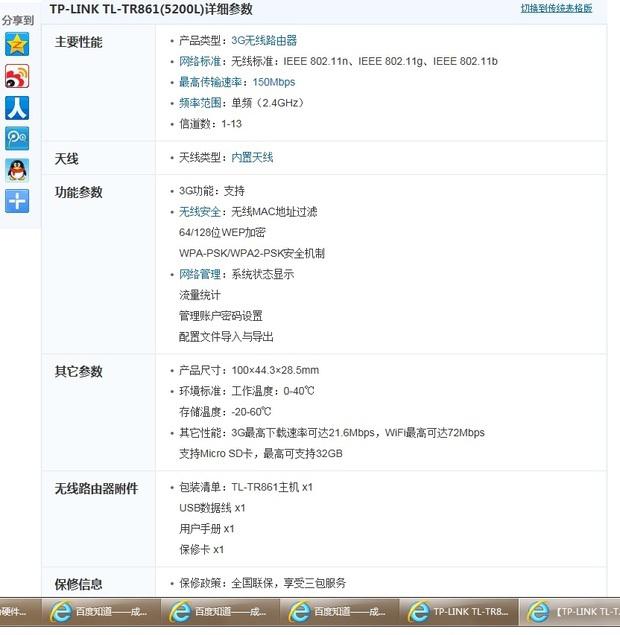
Task: Switch to third 百度知道 taskbar window
Action: 340,612
